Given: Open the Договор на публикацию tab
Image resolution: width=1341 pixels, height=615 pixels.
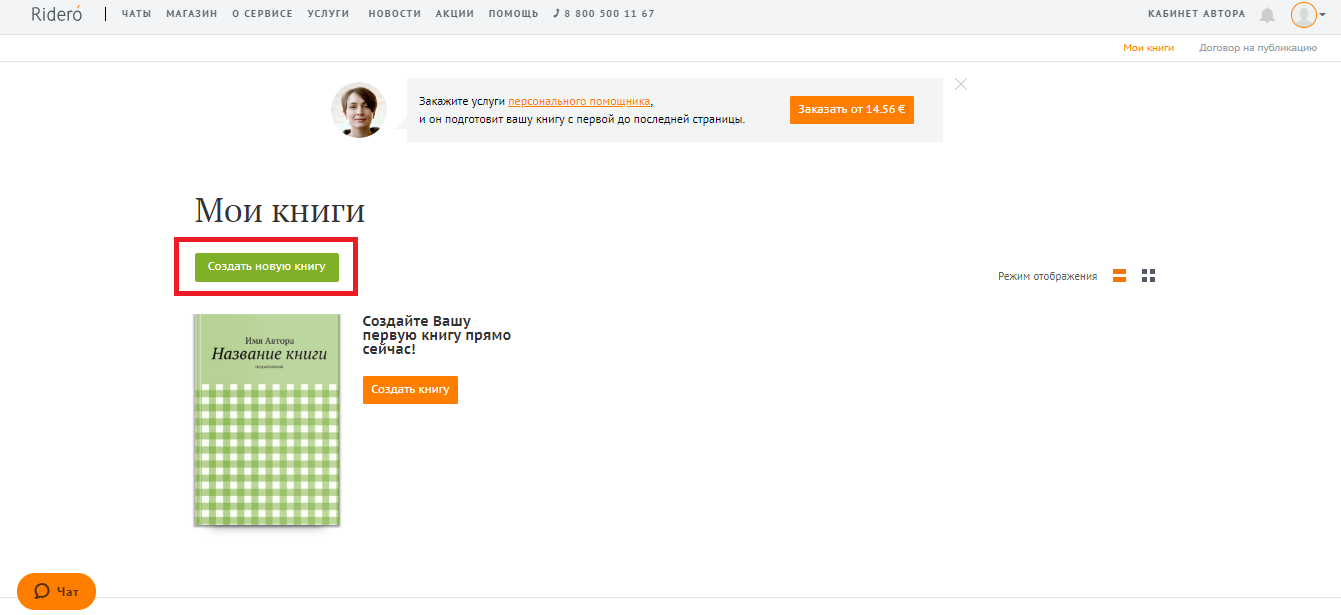Looking at the screenshot, I should point(1258,48).
